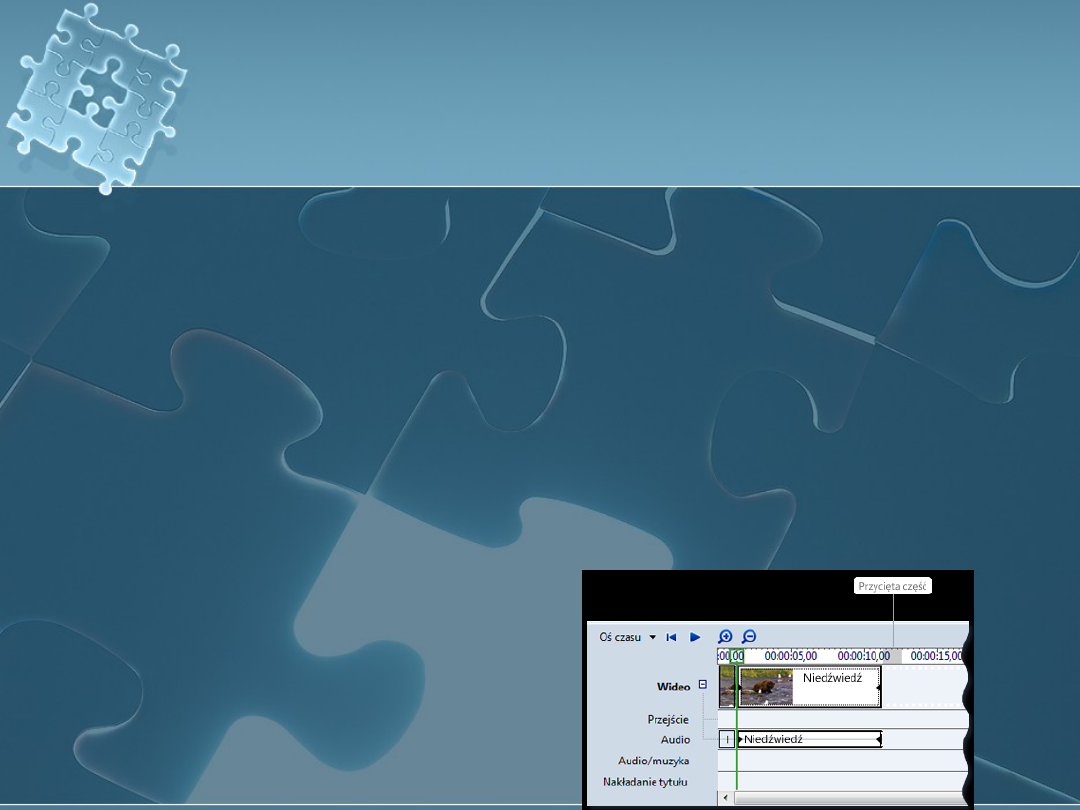Select the Przejście track label
1080x810 pixels.
coord(668,720)
